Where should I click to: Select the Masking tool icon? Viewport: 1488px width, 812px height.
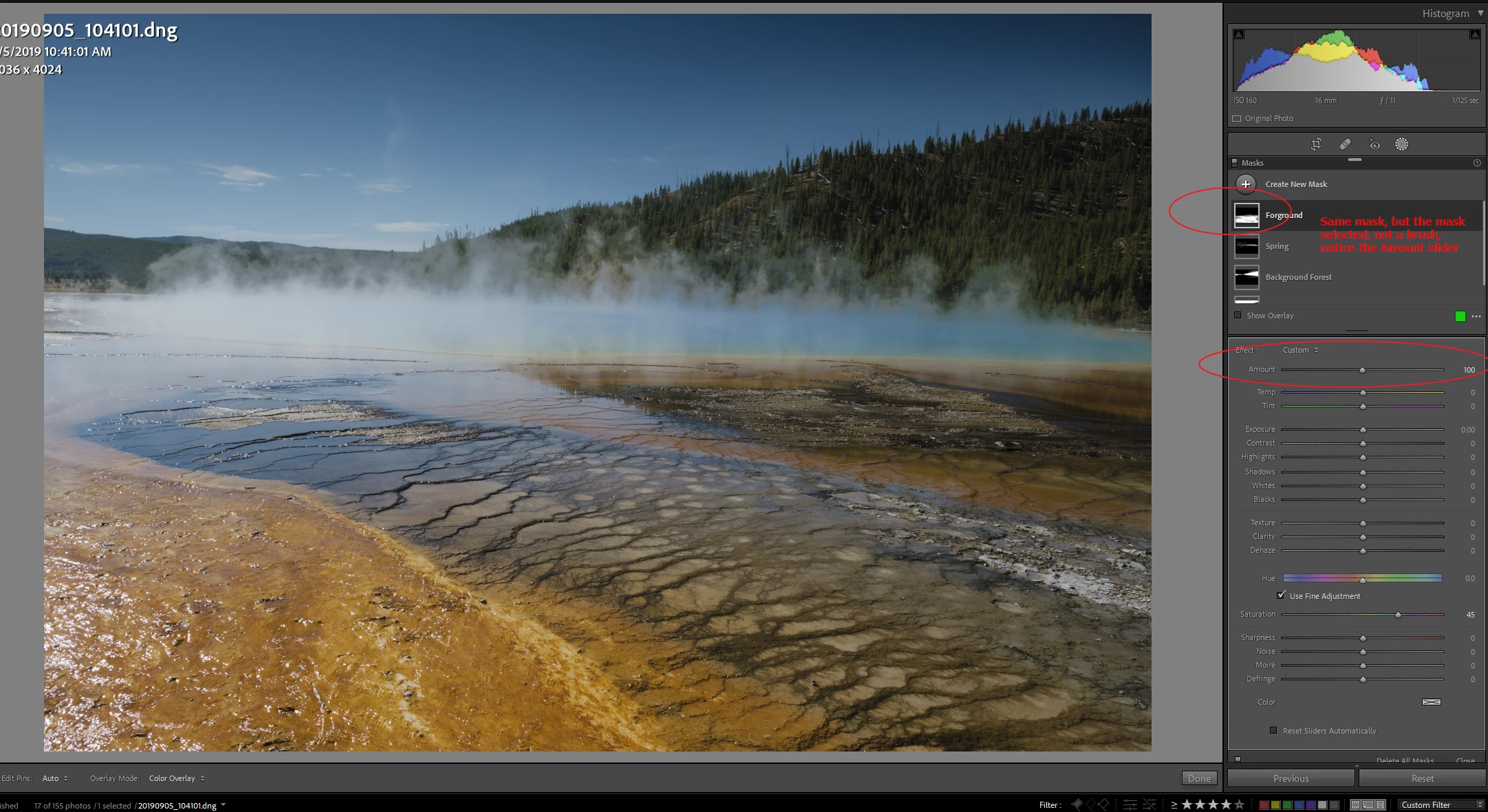click(1401, 144)
